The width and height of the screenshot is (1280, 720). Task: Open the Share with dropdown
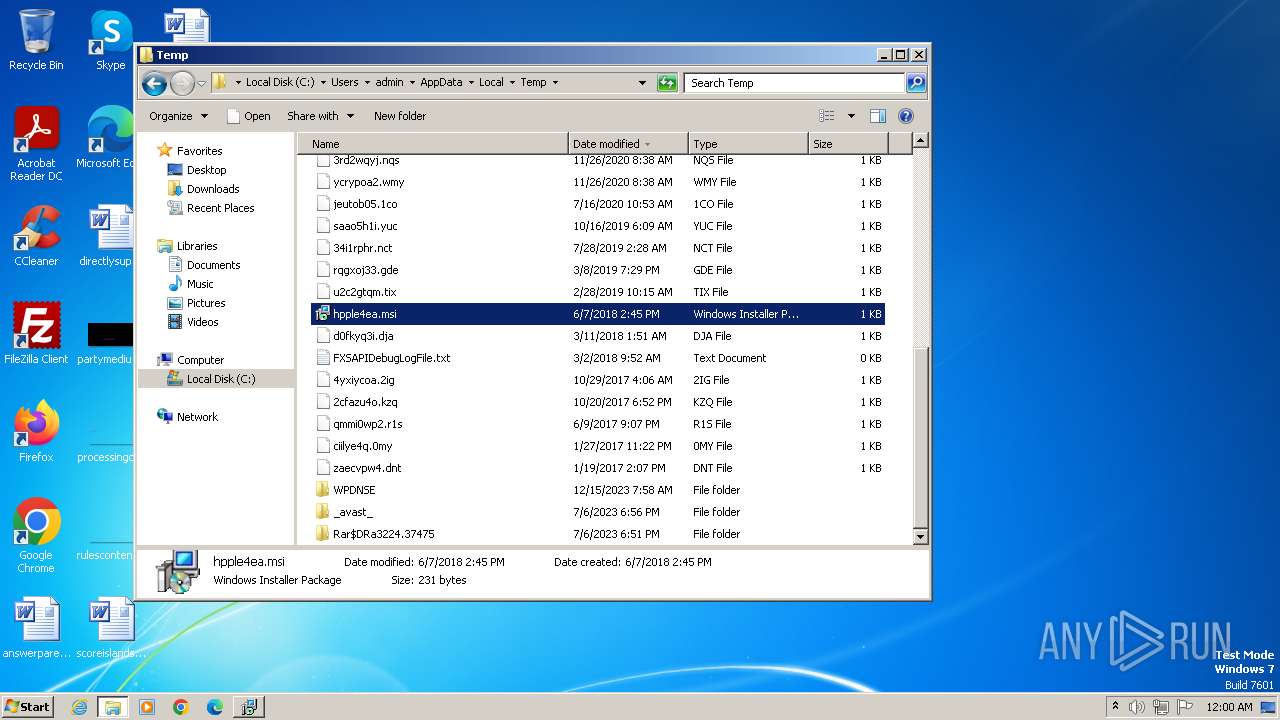tap(320, 116)
